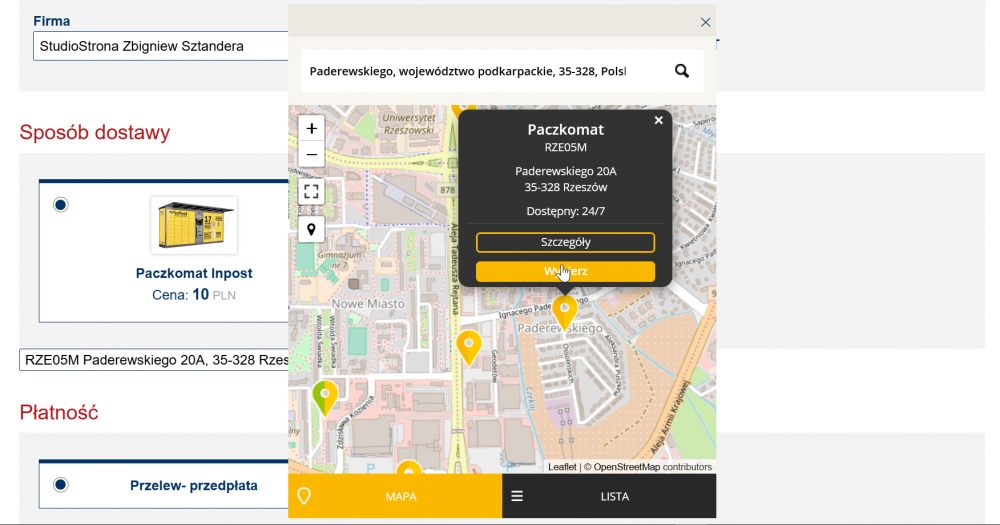
Task: Click the Cena: 10 PLN price text
Action: tap(194, 295)
